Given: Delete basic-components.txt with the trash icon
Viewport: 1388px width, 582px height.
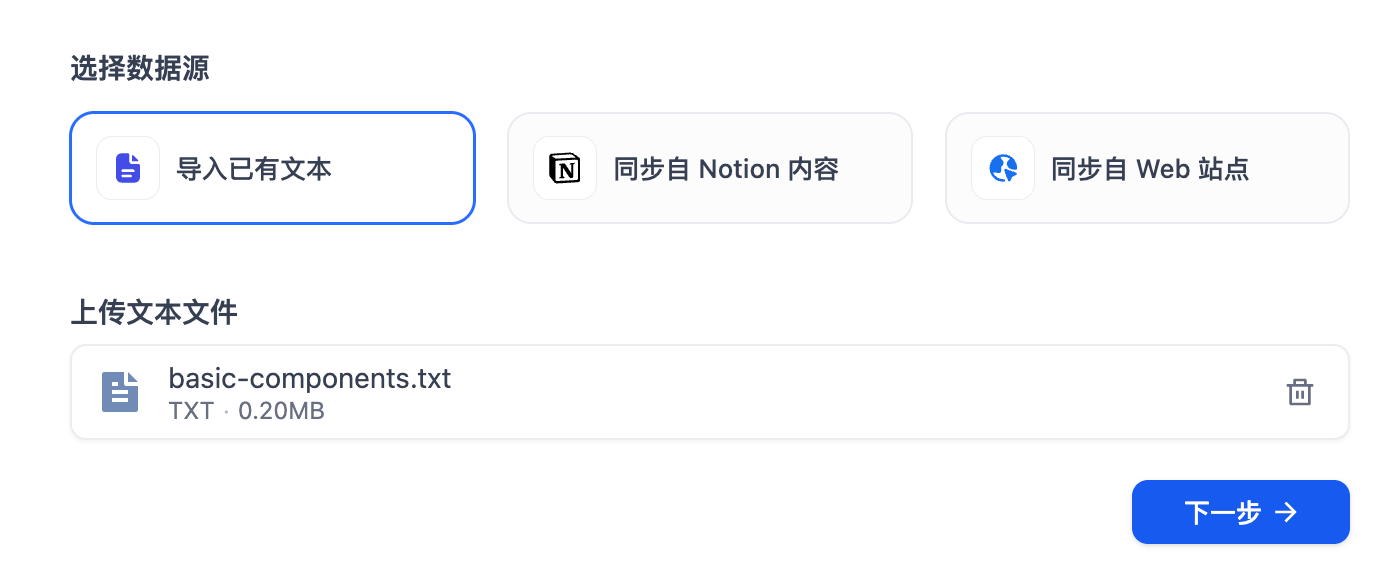Looking at the screenshot, I should click(x=1299, y=392).
